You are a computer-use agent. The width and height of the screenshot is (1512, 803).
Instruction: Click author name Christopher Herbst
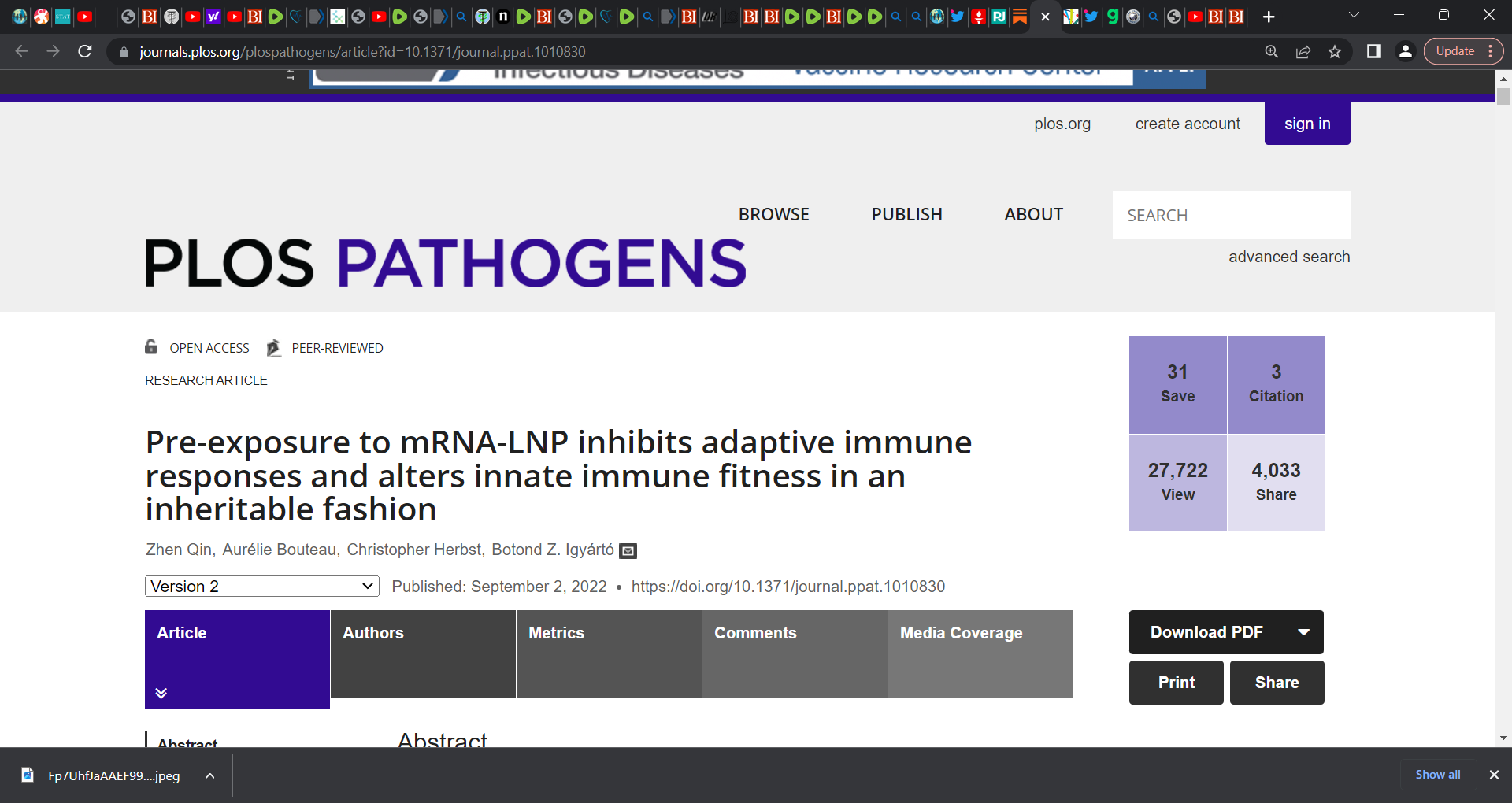click(x=414, y=550)
